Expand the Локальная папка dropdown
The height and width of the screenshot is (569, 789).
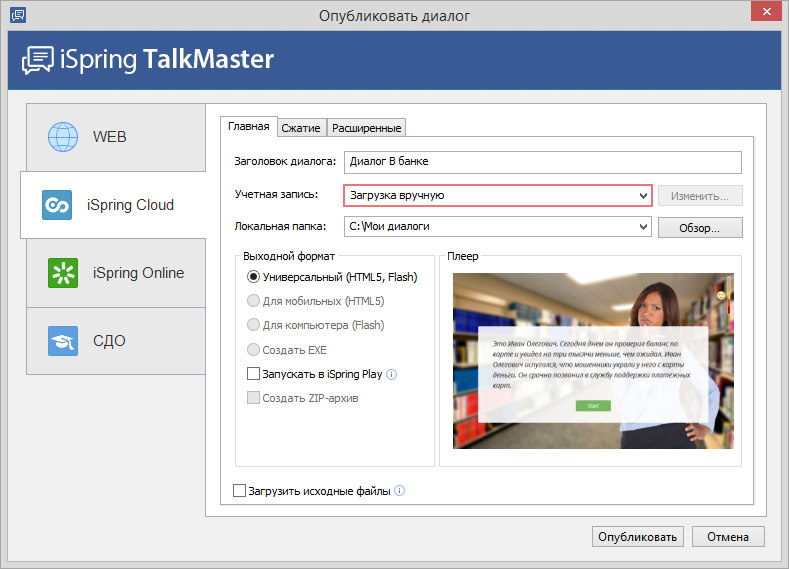click(498, 227)
